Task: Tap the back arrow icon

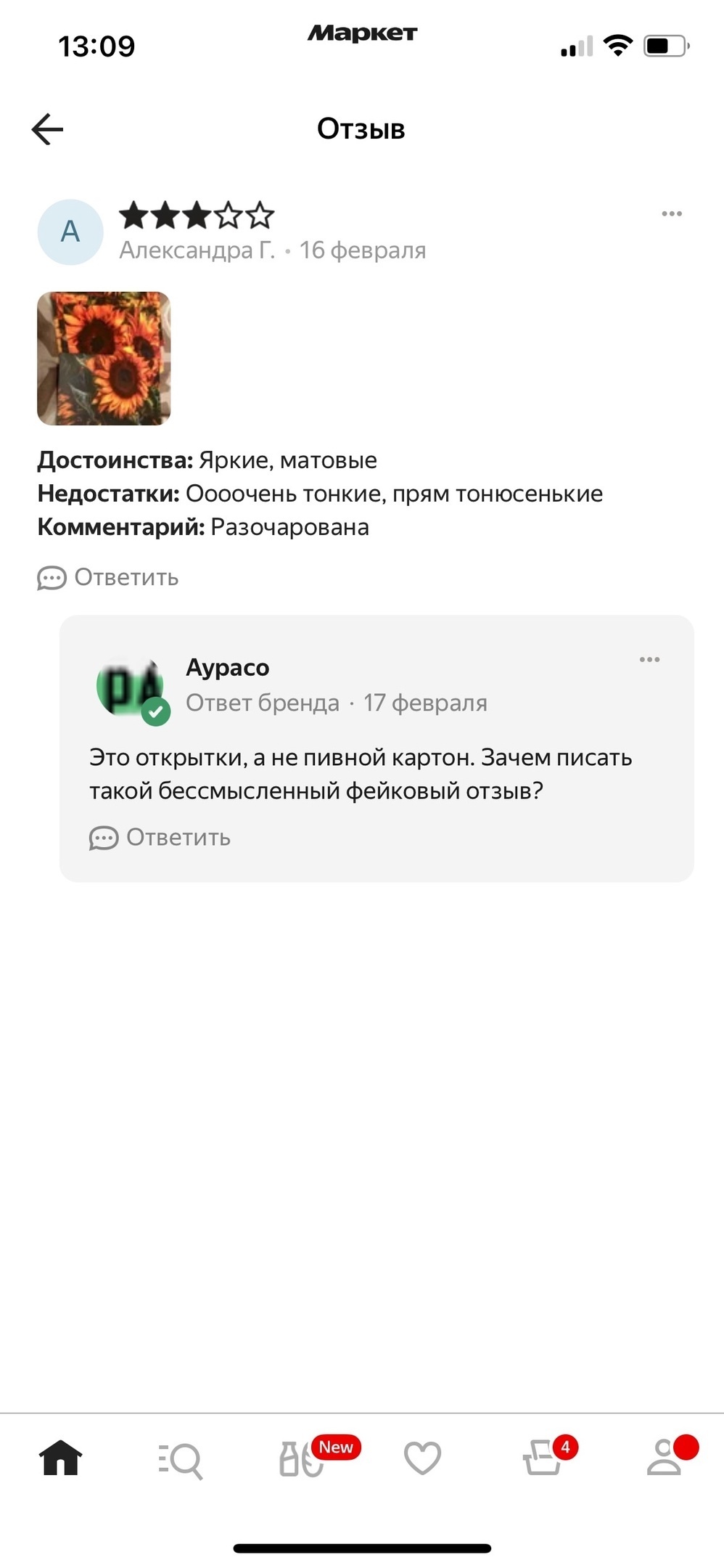Action: point(48,129)
